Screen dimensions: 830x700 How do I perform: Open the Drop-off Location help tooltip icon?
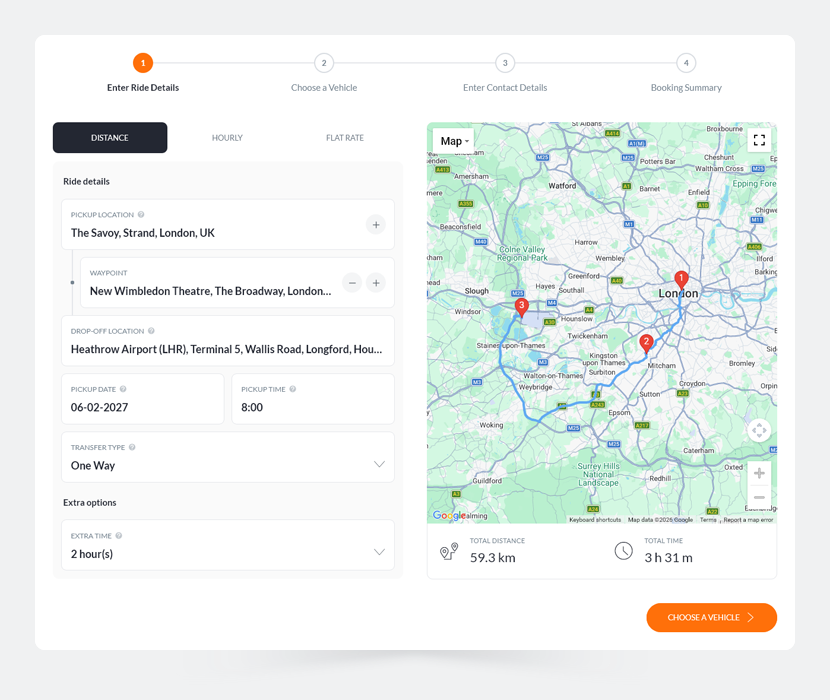pyautogui.click(x=151, y=331)
